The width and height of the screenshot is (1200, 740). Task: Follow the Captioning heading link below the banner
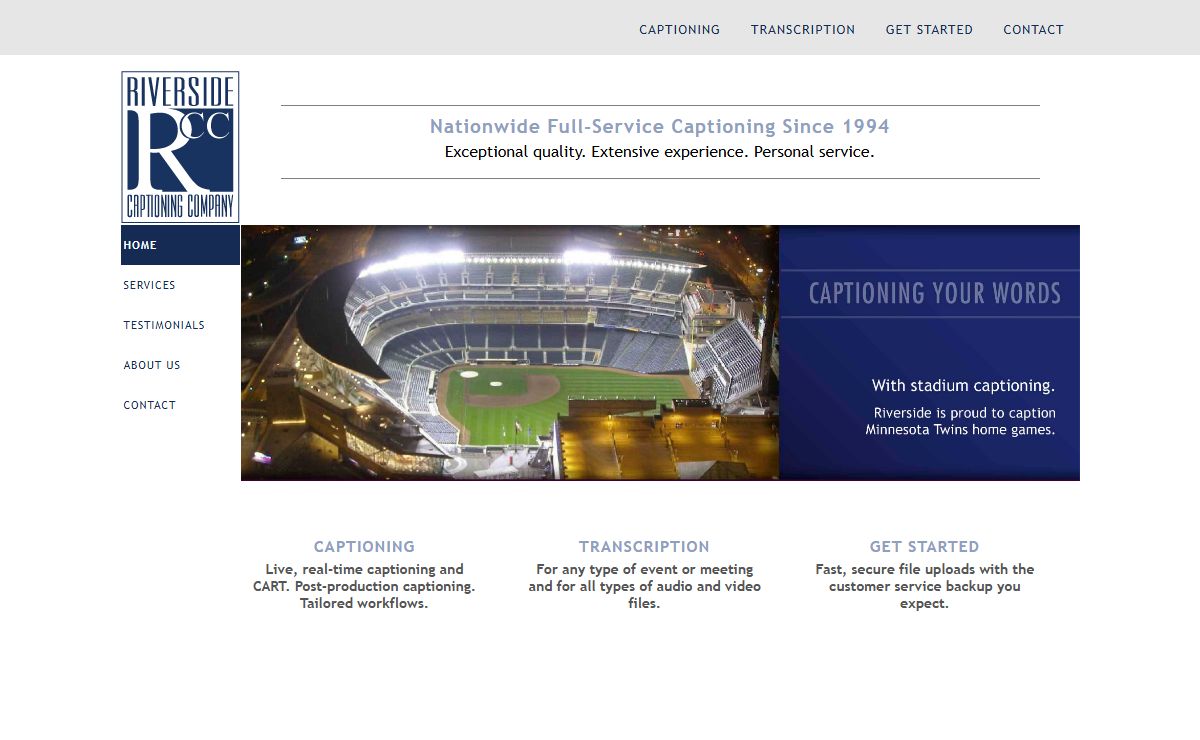[x=364, y=547]
